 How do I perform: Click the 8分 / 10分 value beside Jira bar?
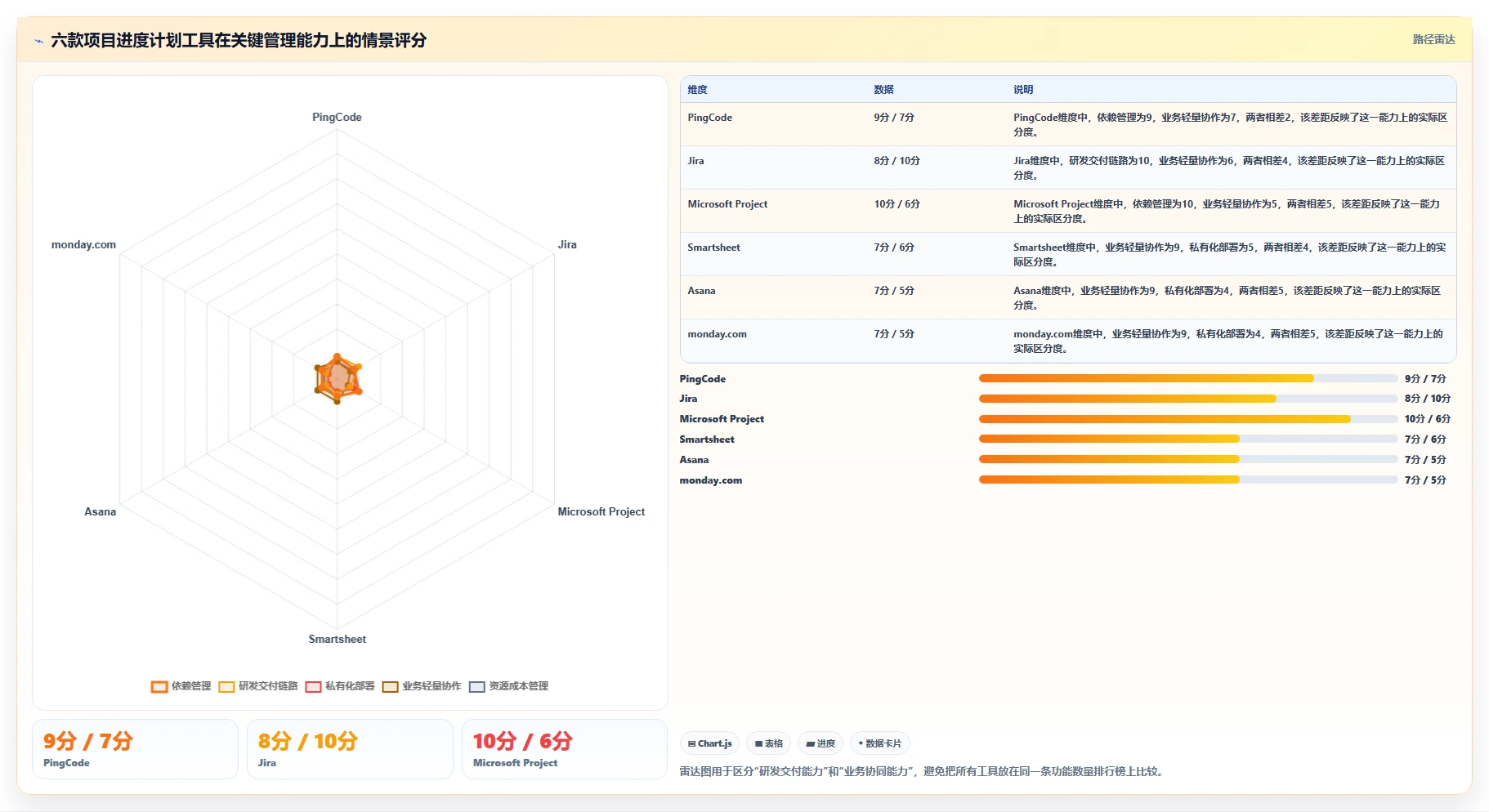pos(1427,399)
